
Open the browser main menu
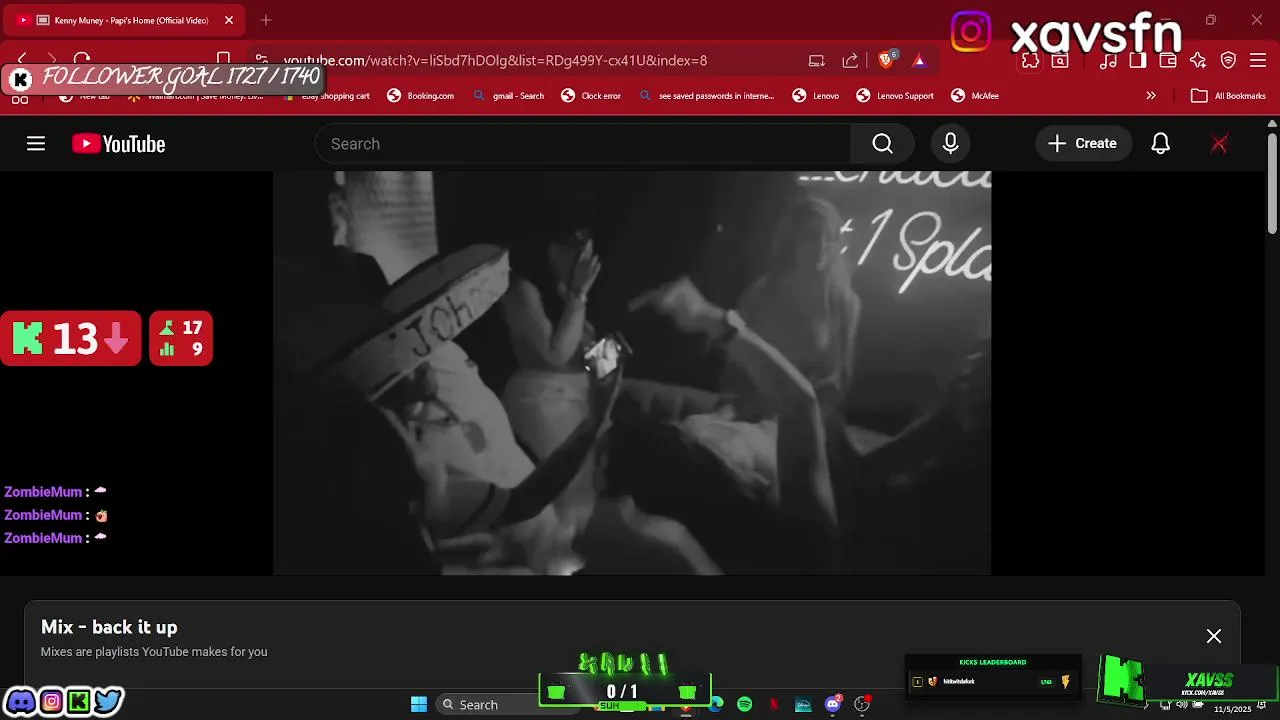[1258, 61]
